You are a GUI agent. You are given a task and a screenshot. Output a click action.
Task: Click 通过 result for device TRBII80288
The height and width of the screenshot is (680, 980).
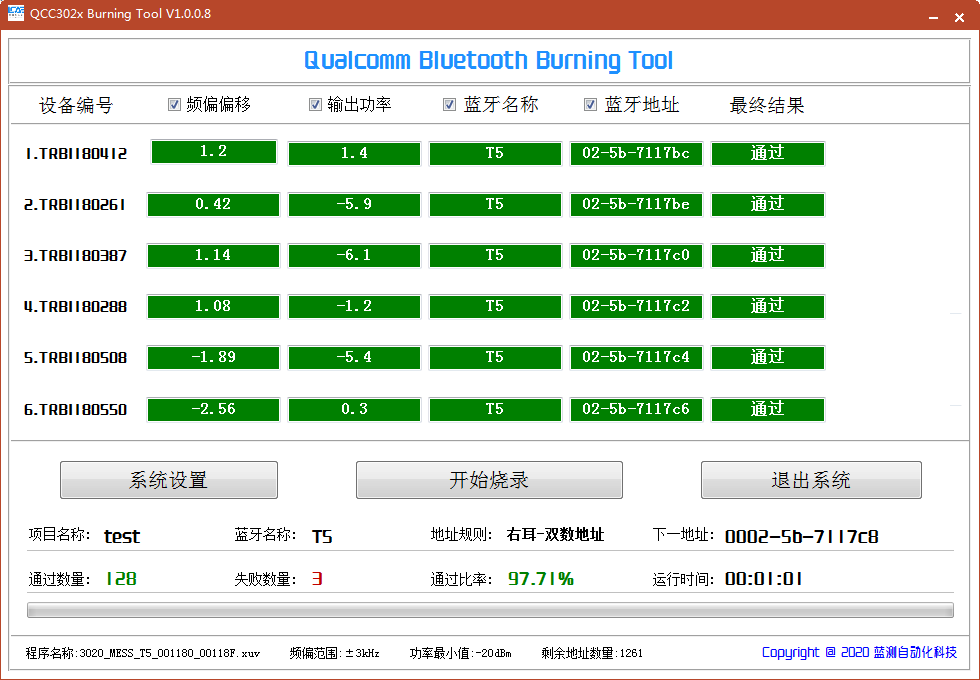(x=768, y=307)
